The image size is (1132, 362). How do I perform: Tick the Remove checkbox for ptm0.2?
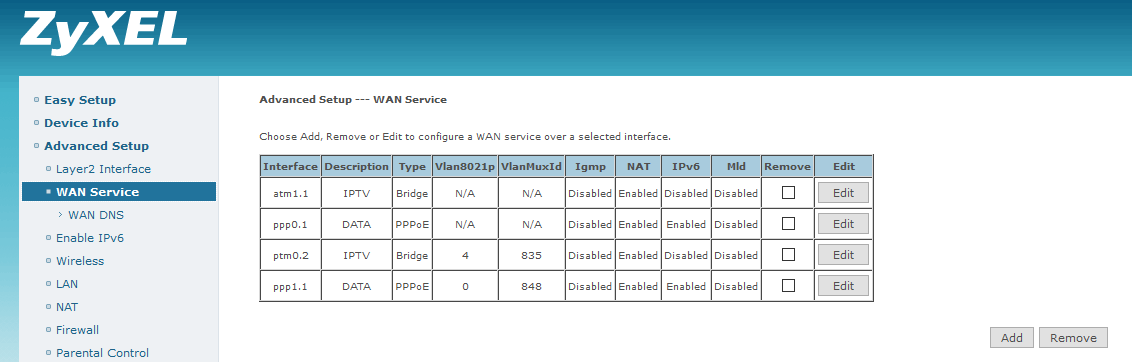[788, 254]
